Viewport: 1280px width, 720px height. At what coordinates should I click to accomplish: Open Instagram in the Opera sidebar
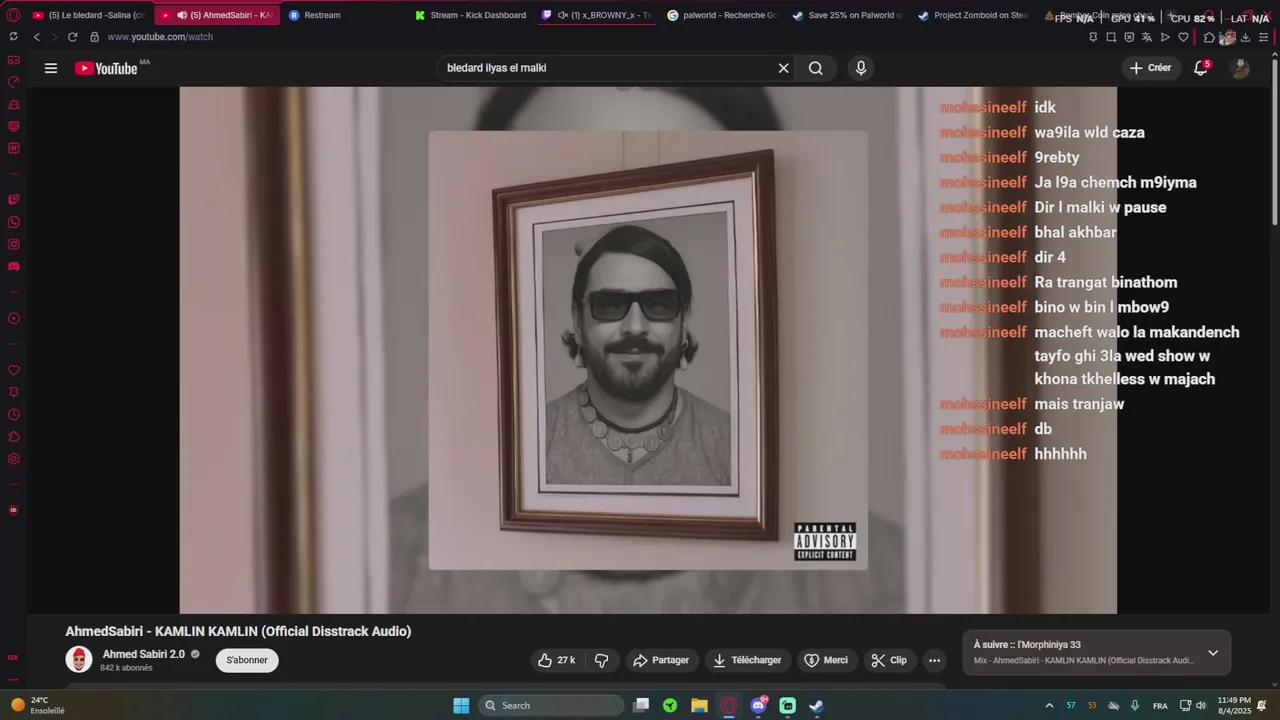pos(14,244)
